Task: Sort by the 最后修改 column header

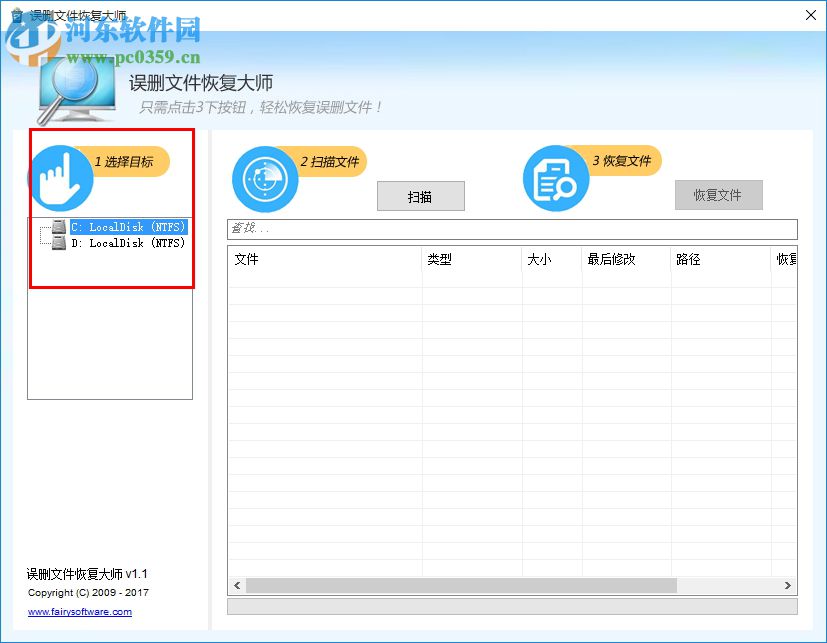Action: coord(610,259)
